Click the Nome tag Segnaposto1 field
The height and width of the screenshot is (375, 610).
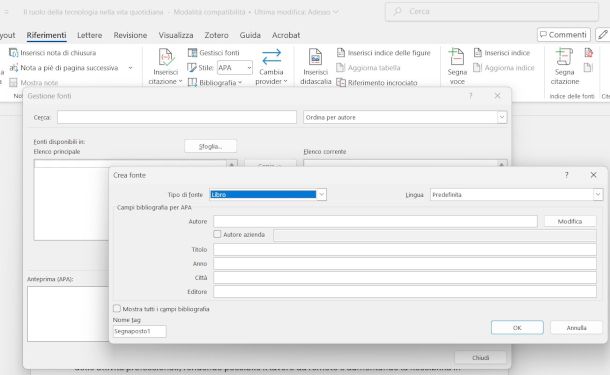click(139, 331)
